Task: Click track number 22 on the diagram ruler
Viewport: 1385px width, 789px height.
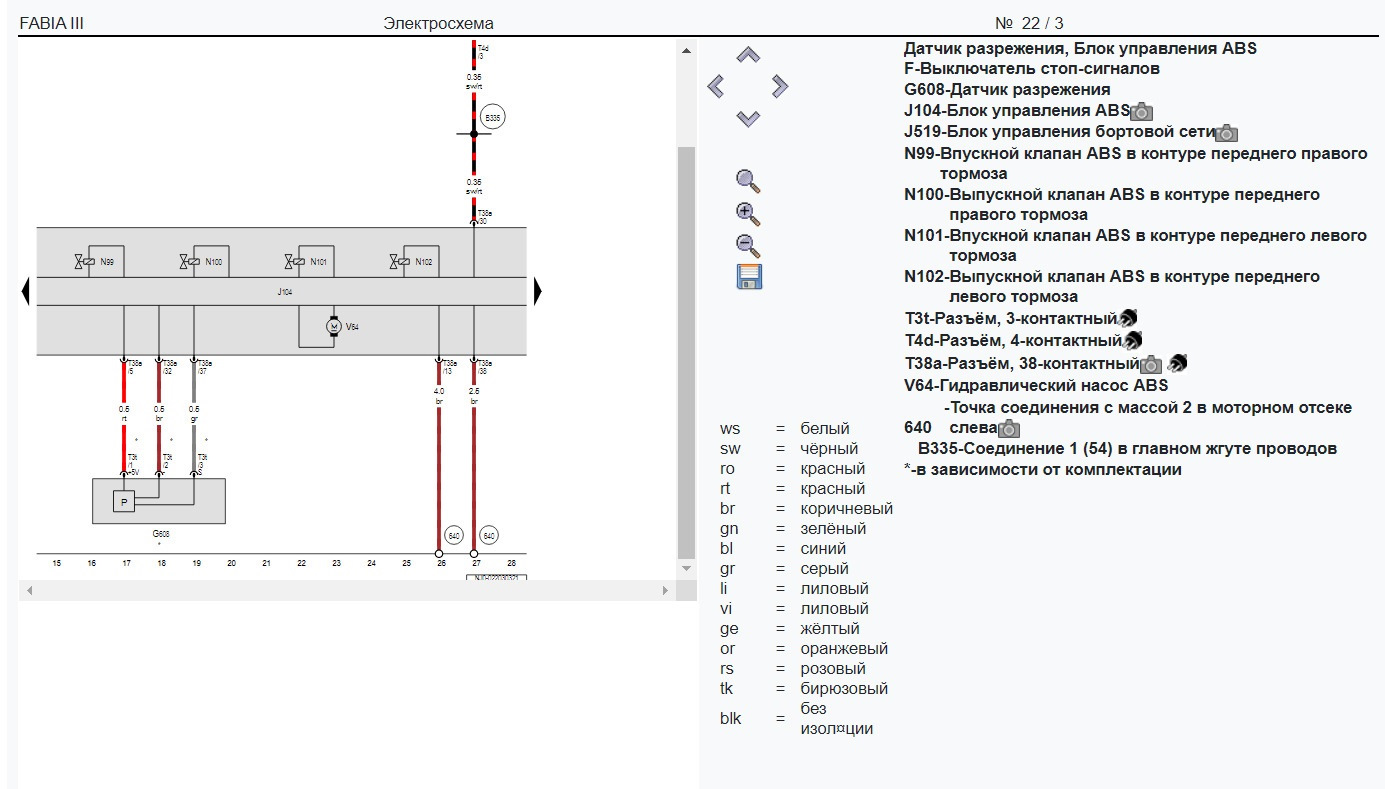Action: click(301, 564)
